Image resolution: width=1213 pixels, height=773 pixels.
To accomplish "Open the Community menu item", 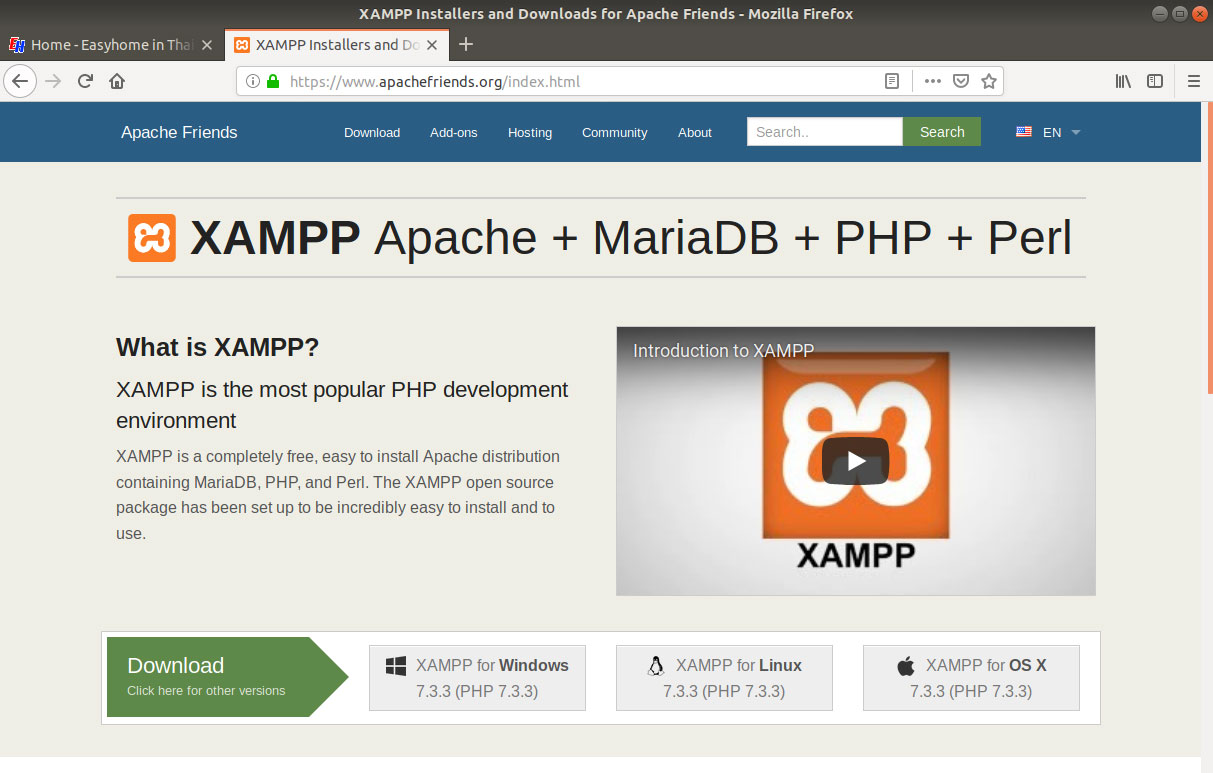I will click(614, 132).
